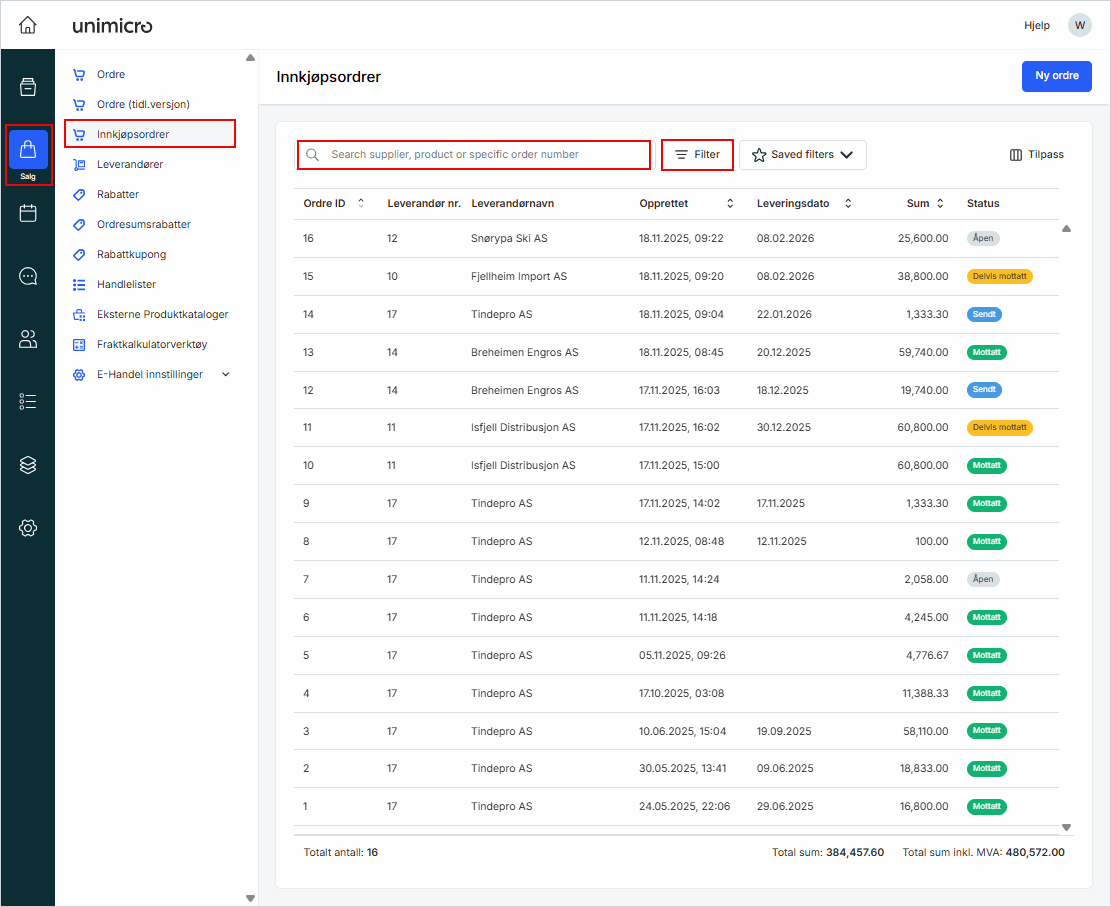Open the archive box icon in left rail
Screen dimensions: 1111x907
[x=28, y=87]
